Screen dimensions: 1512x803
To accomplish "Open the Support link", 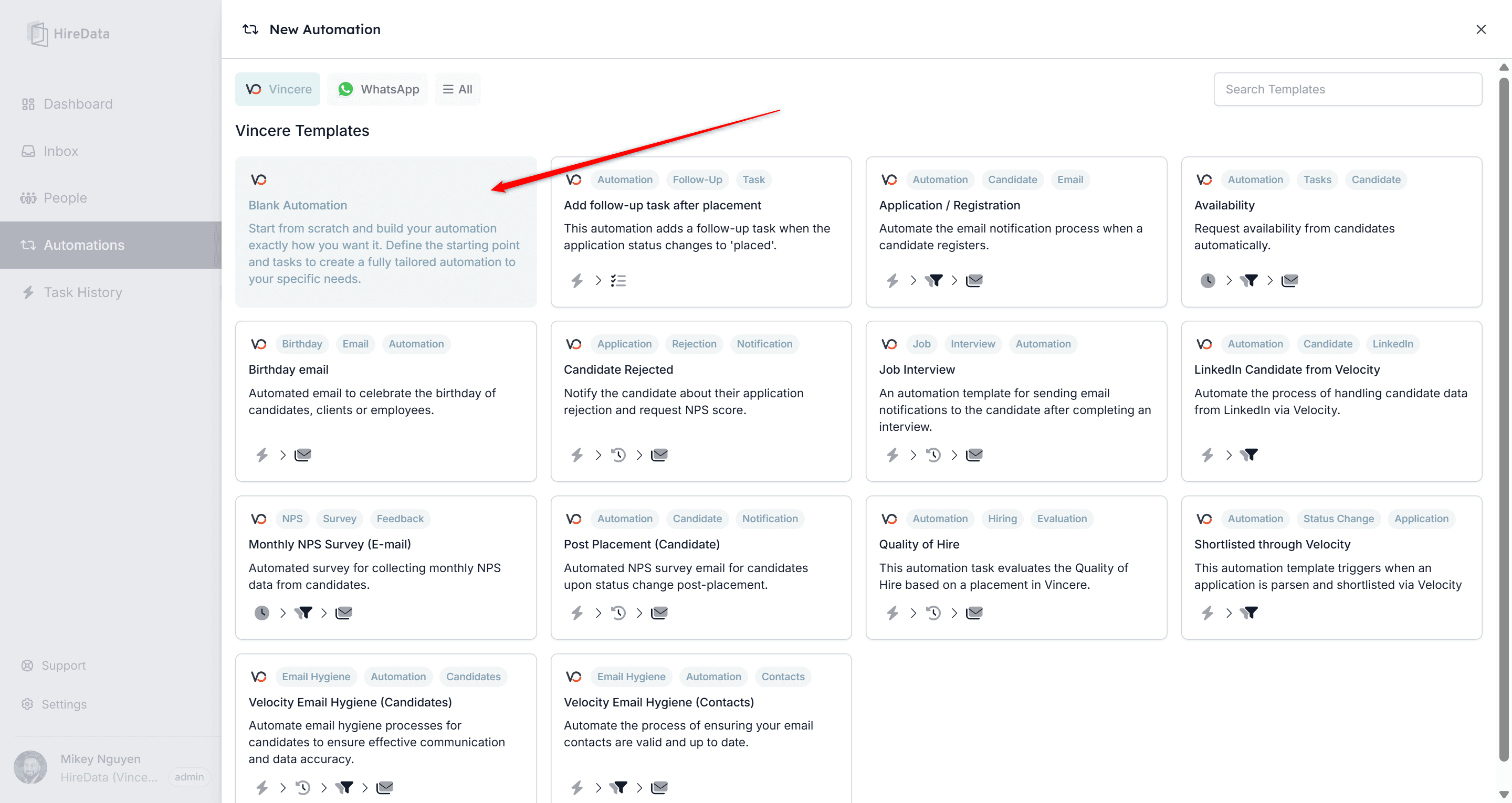I will 54,665.
